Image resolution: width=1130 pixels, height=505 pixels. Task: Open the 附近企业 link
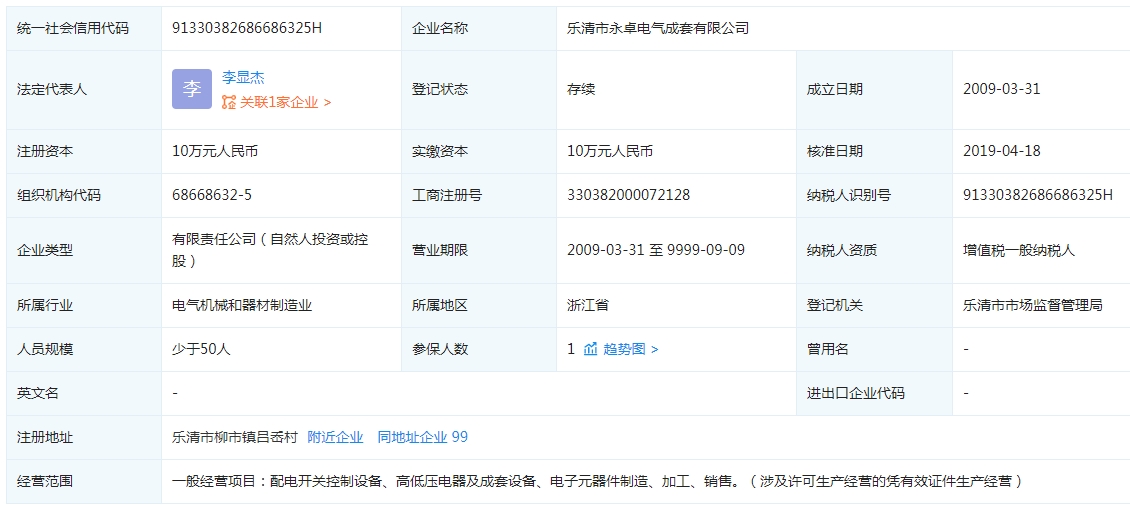[335, 437]
